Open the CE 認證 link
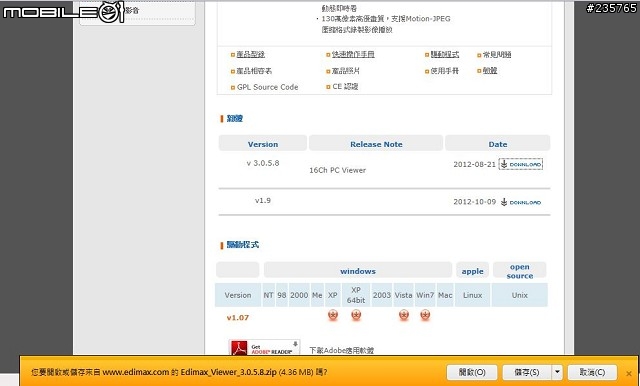 tap(345, 87)
